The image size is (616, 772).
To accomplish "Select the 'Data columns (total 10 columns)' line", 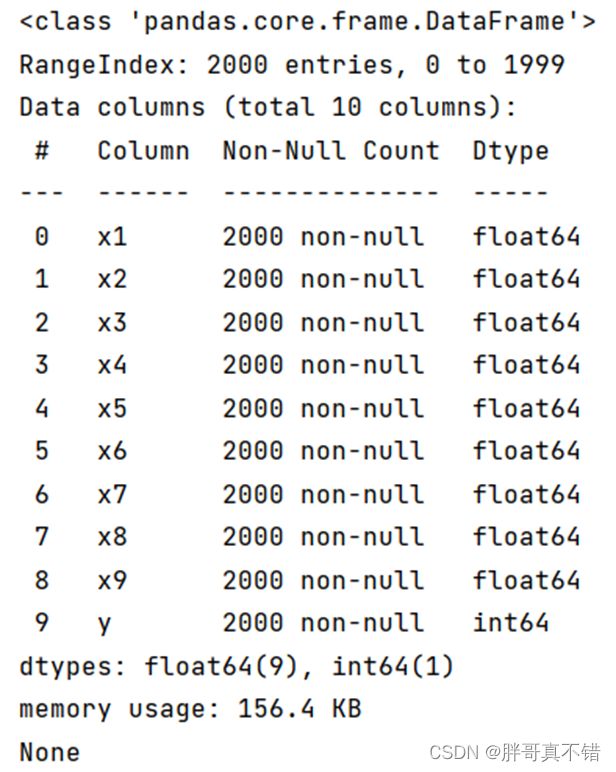I will (x=268, y=107).
